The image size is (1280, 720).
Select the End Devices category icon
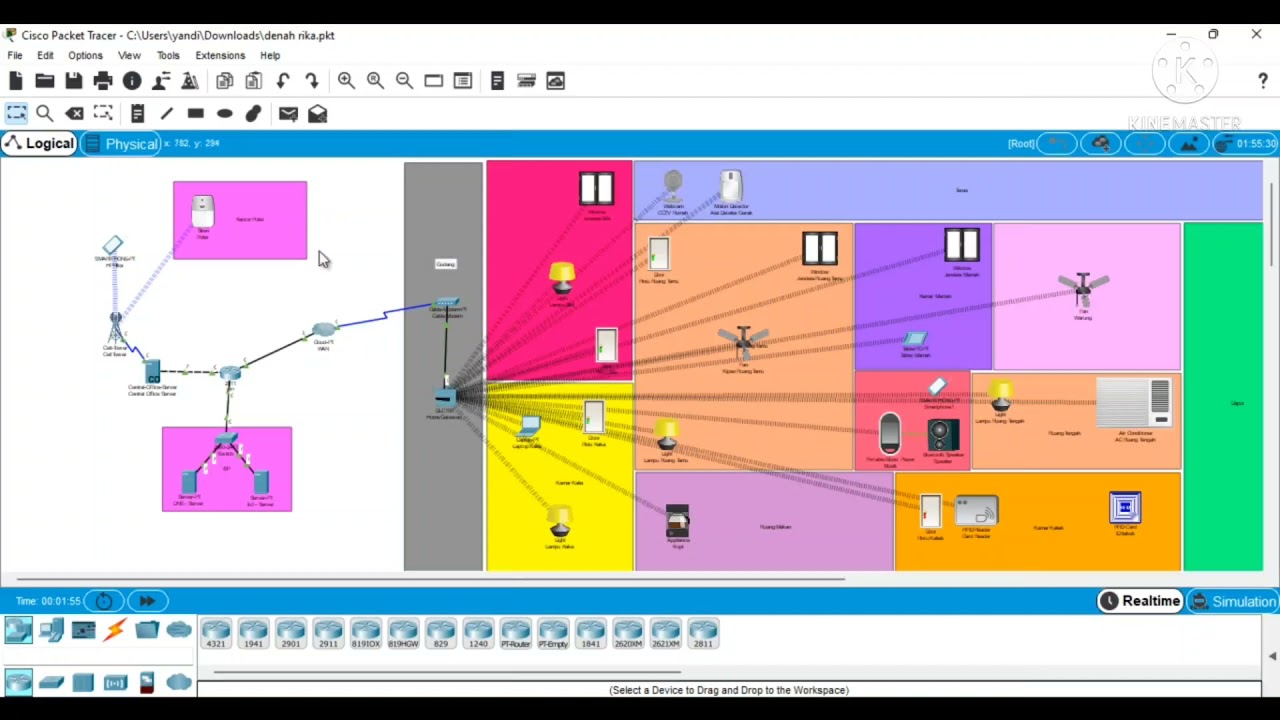point(51,630)
